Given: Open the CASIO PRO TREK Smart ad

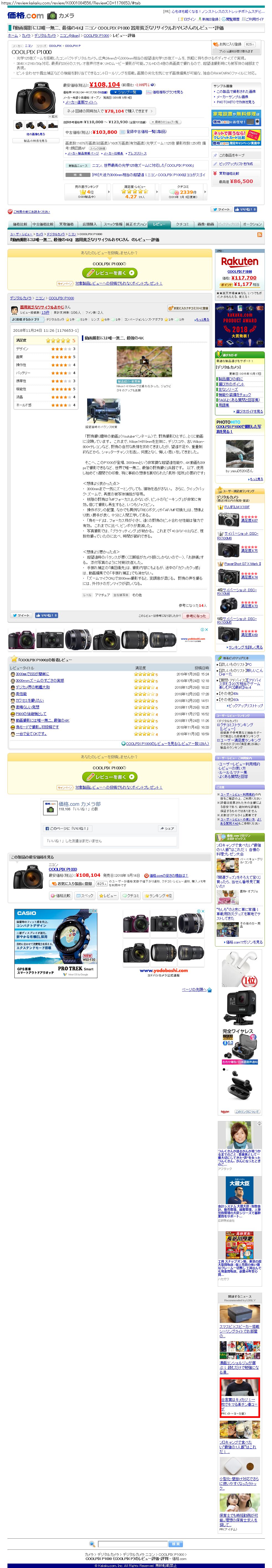Looking at the screenshot, I should (55, 943).
